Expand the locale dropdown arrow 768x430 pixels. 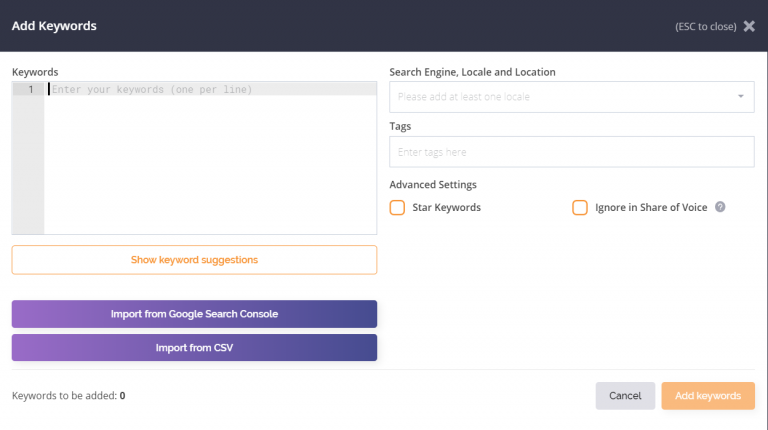741,97
